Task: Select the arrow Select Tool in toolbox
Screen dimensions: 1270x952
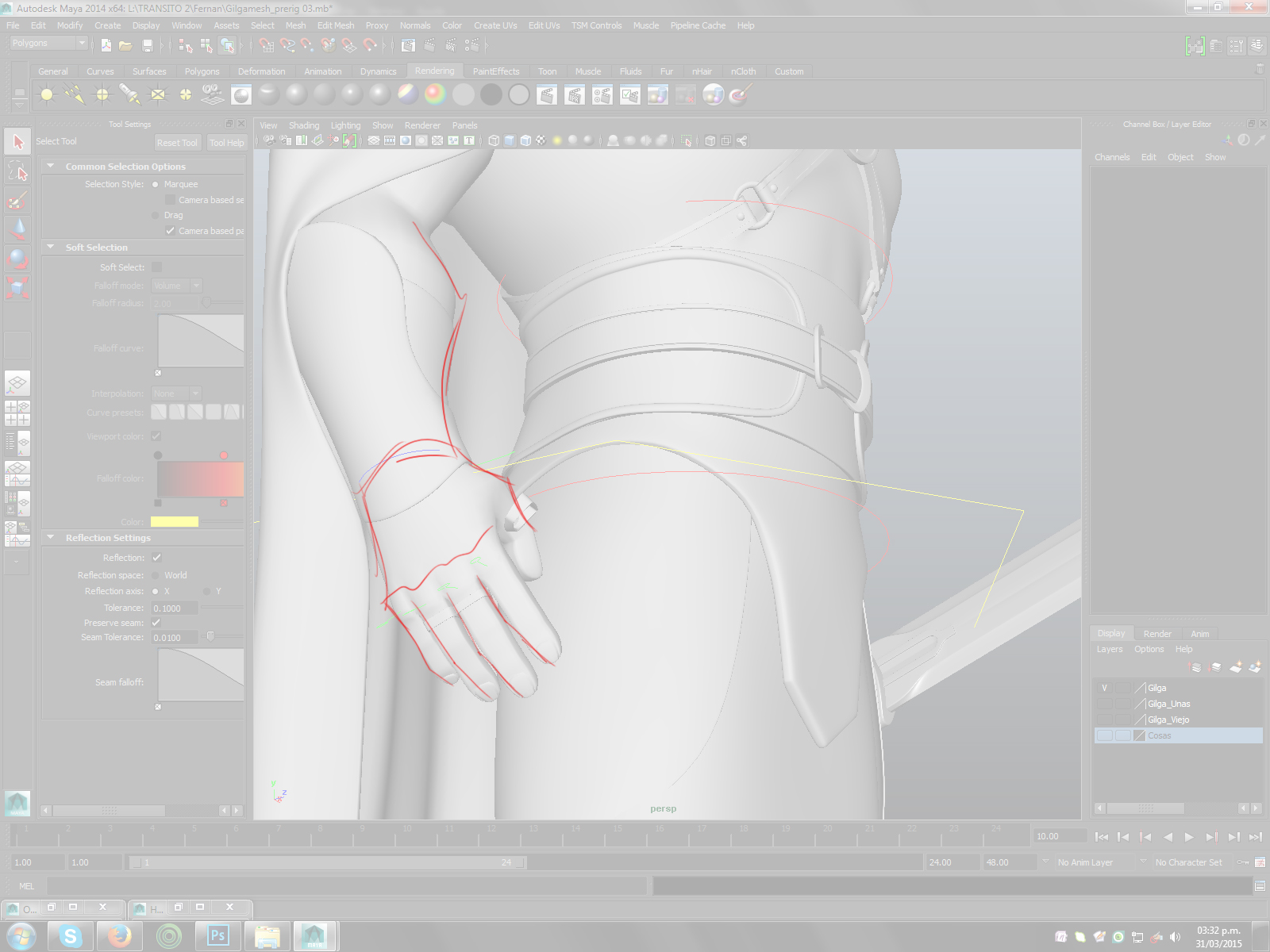Action: [x=17, y=142]
